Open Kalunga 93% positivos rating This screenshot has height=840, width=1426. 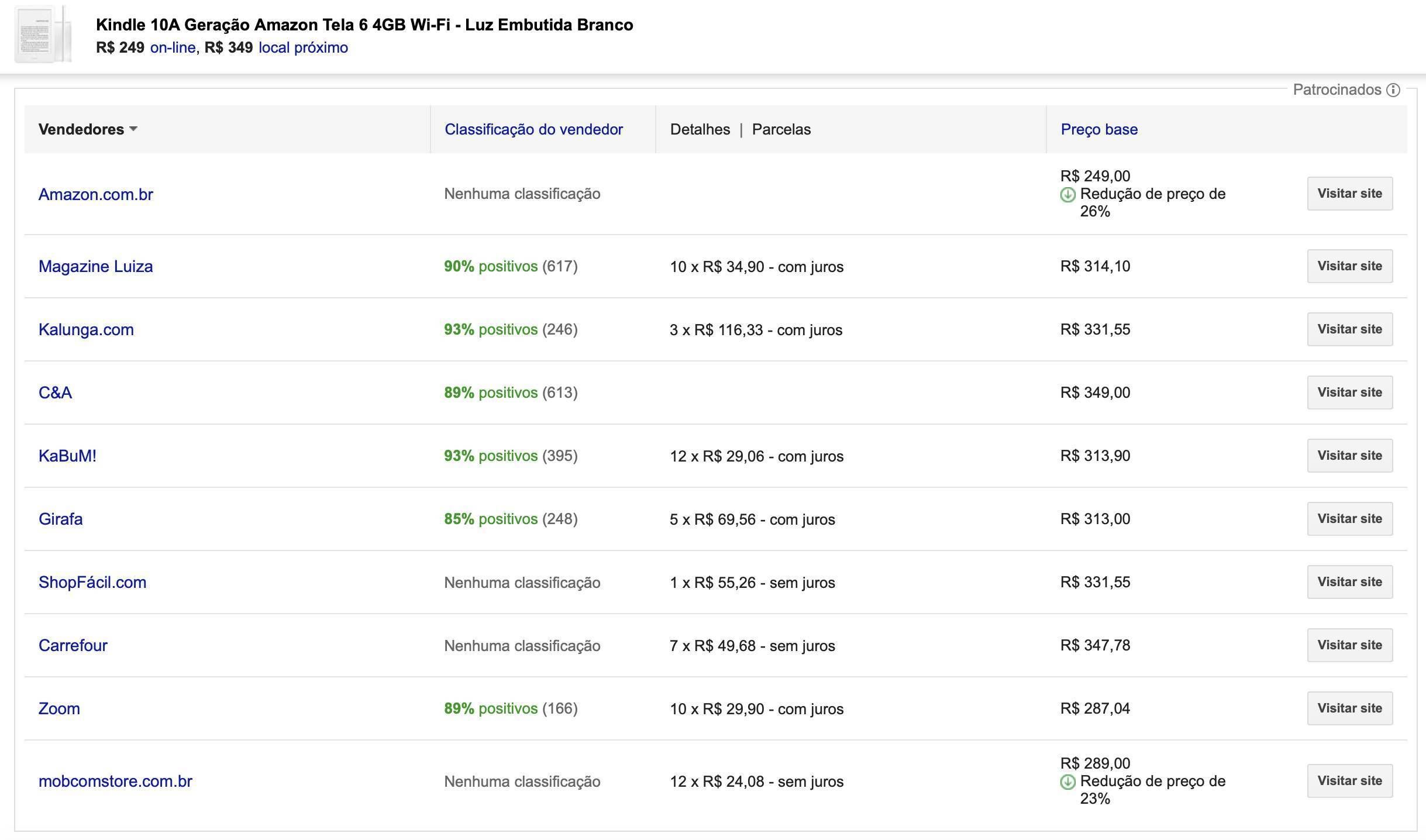tap(491, 329)
